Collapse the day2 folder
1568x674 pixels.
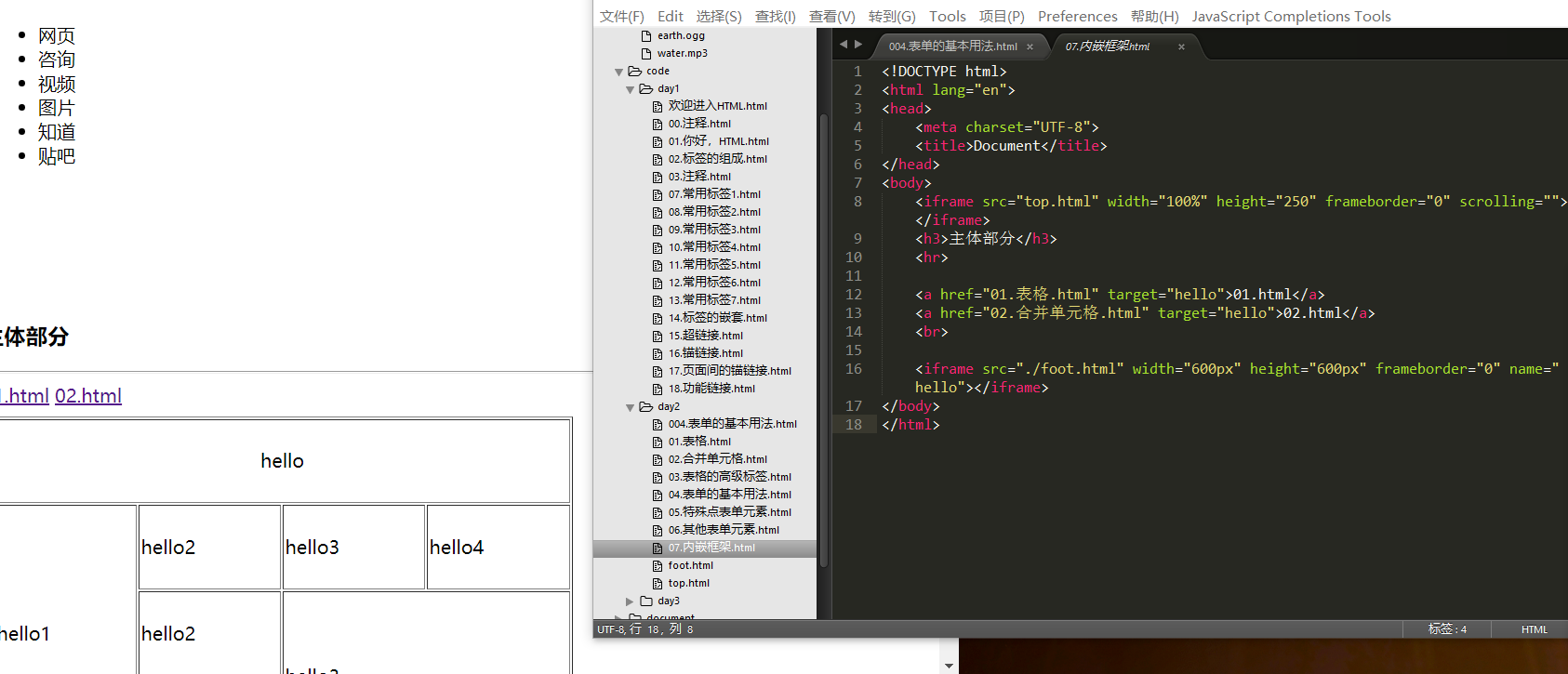[630, 407]
